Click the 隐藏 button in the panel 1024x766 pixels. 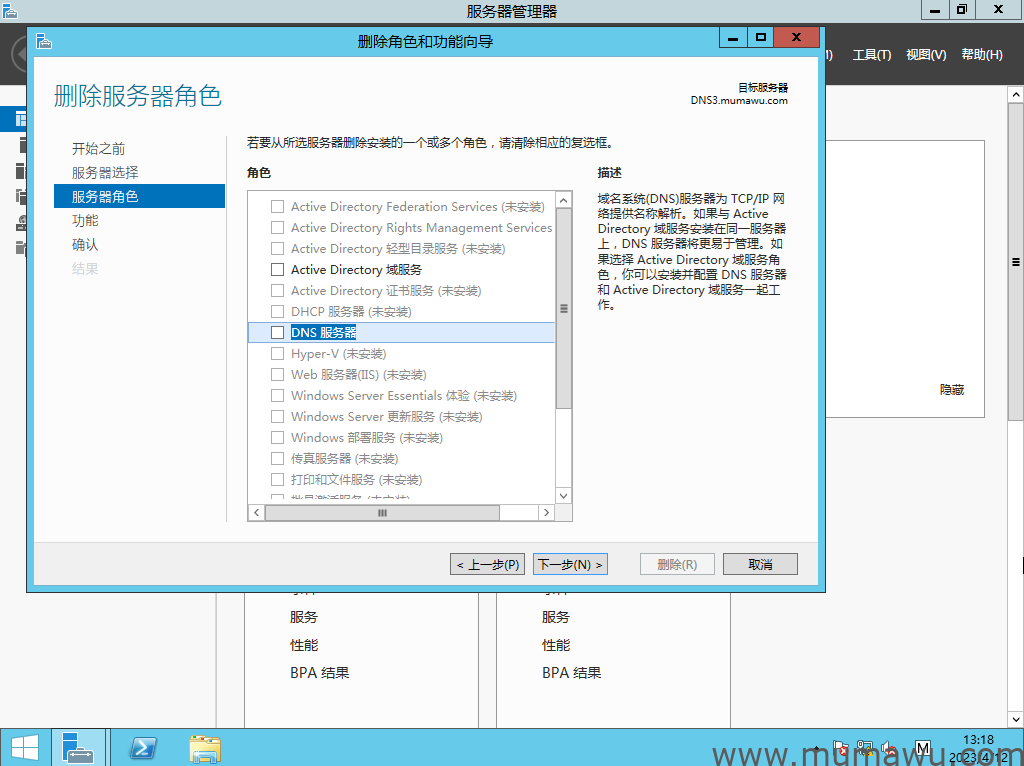952,390
